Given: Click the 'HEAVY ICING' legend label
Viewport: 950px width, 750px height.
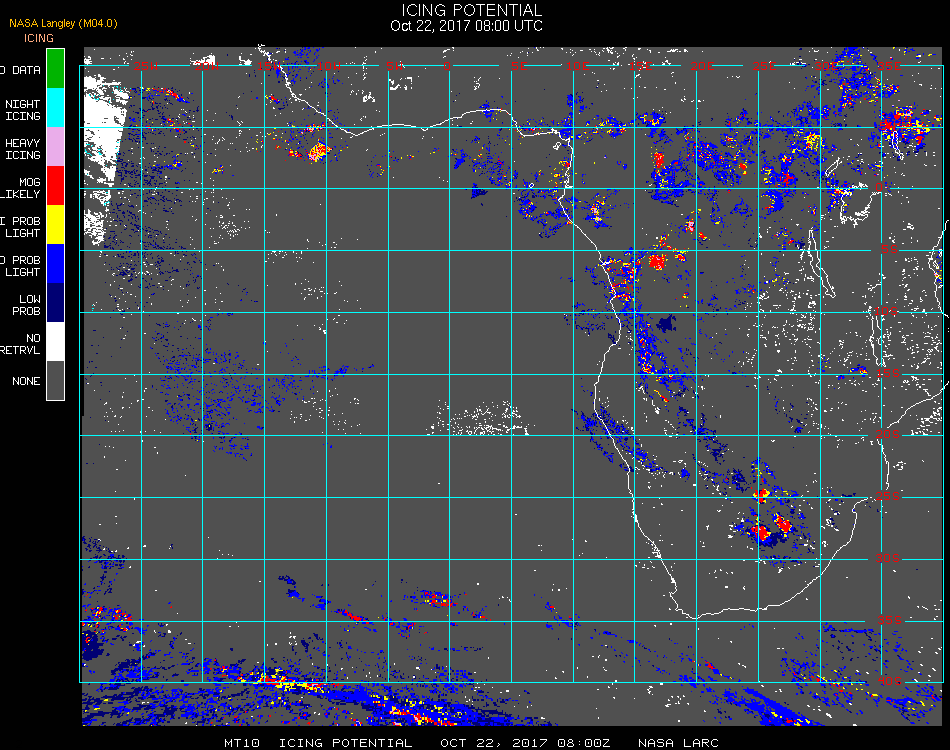Looking at the screenshot, I should tap(22, 149).
